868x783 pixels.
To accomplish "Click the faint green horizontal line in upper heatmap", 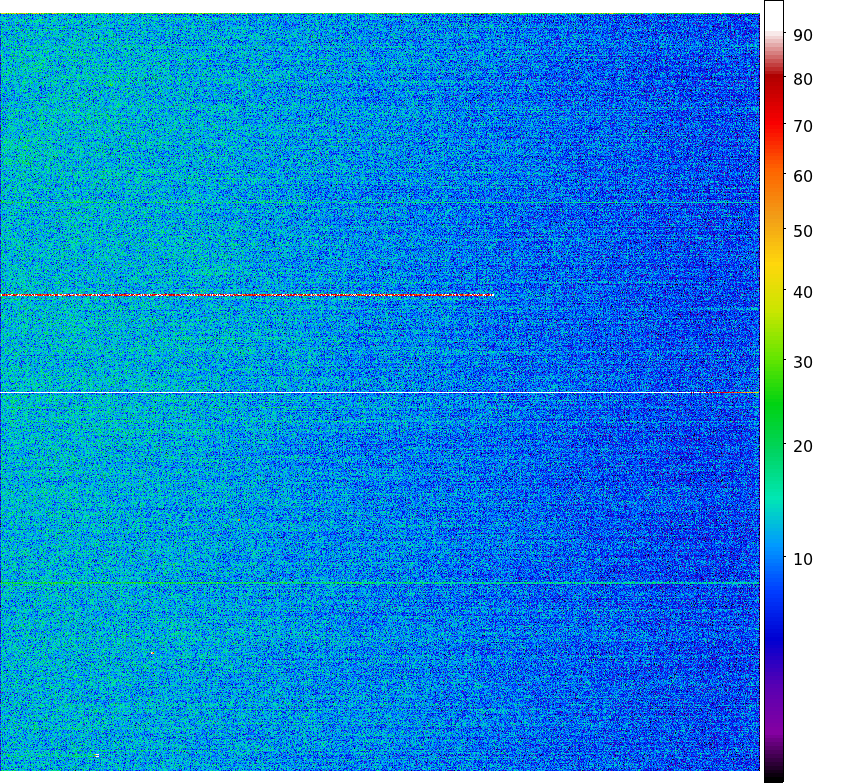I will [380, 203].
